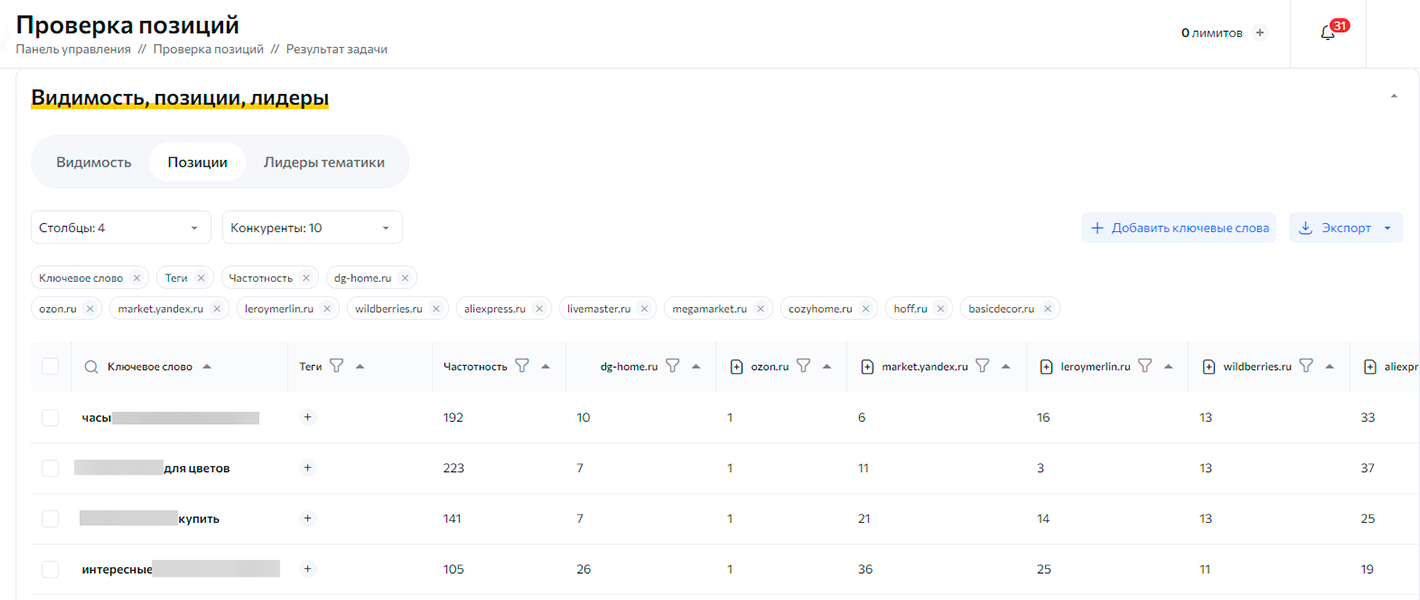Click the page icon before wildberries.ru header
Viewport: 1420px width, 600px height.
click(x=1208, y=367)
